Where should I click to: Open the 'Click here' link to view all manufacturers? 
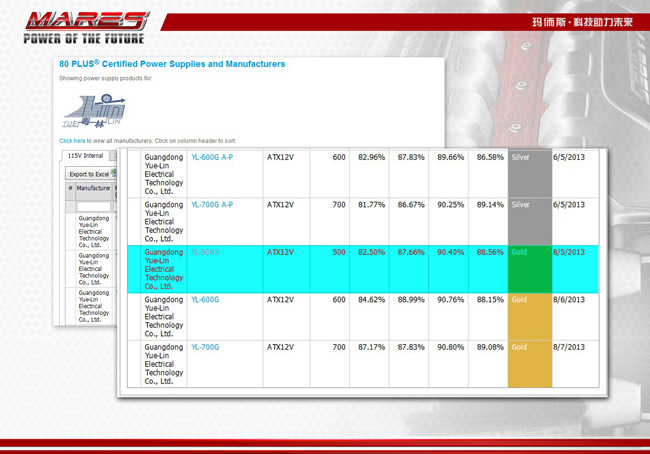[72, 141]
